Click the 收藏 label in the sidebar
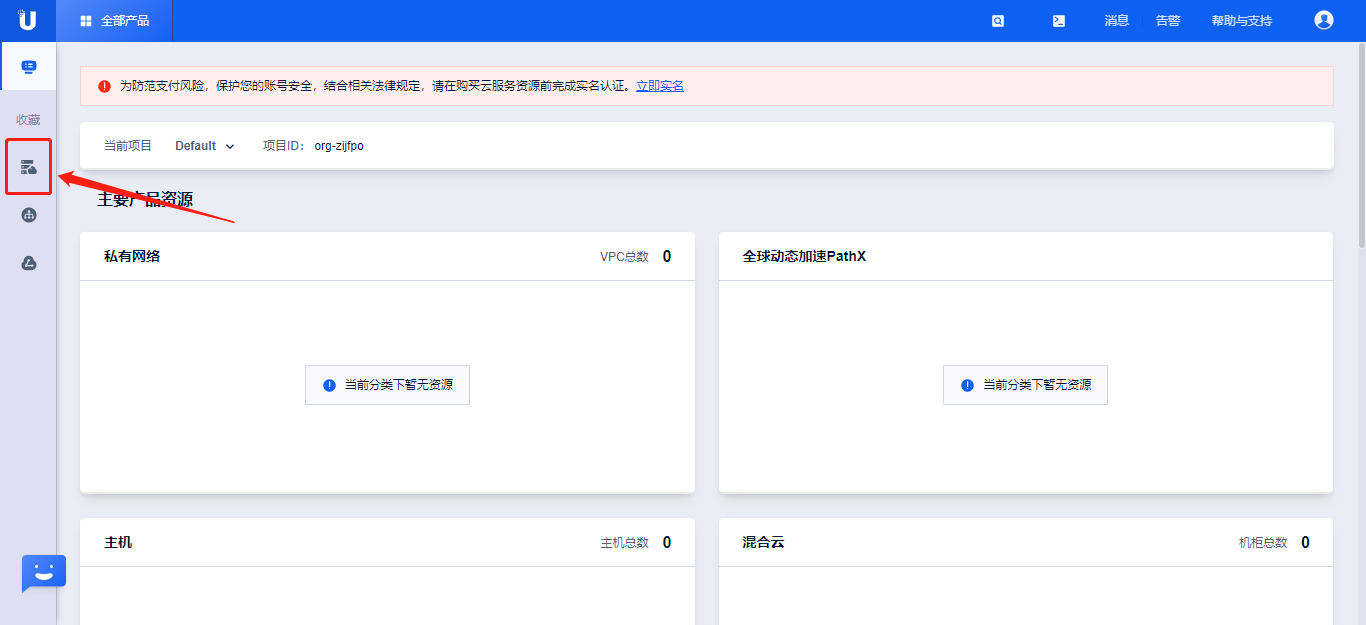The width and height of the screenshot is (1366, 625). (x=28, y=119)
